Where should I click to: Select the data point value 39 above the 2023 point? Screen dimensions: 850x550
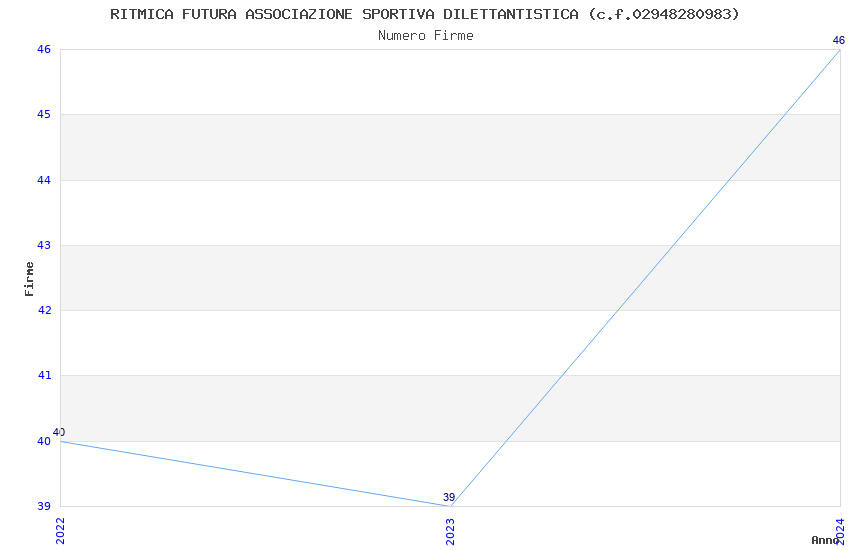pyautogui.click(x=449, y=497)
